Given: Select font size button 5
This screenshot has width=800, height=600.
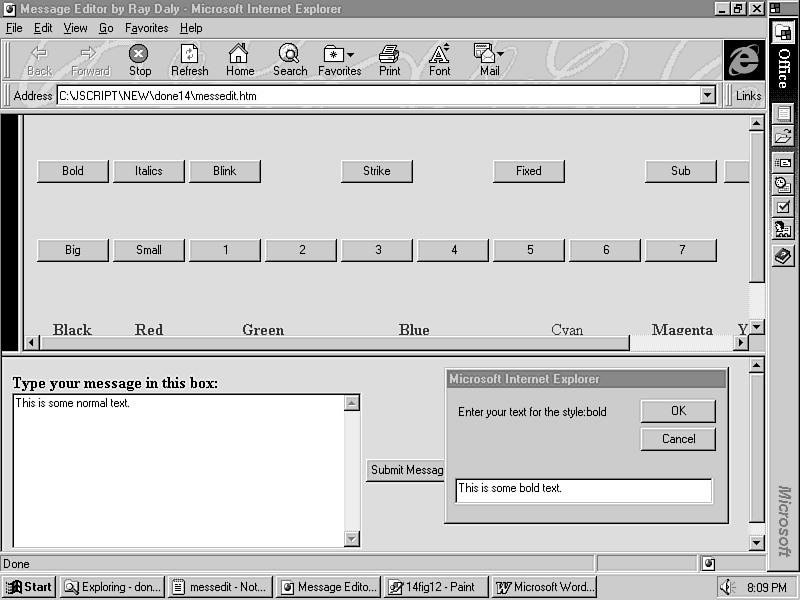Looking at the screenshot, I should pos(529,250).
